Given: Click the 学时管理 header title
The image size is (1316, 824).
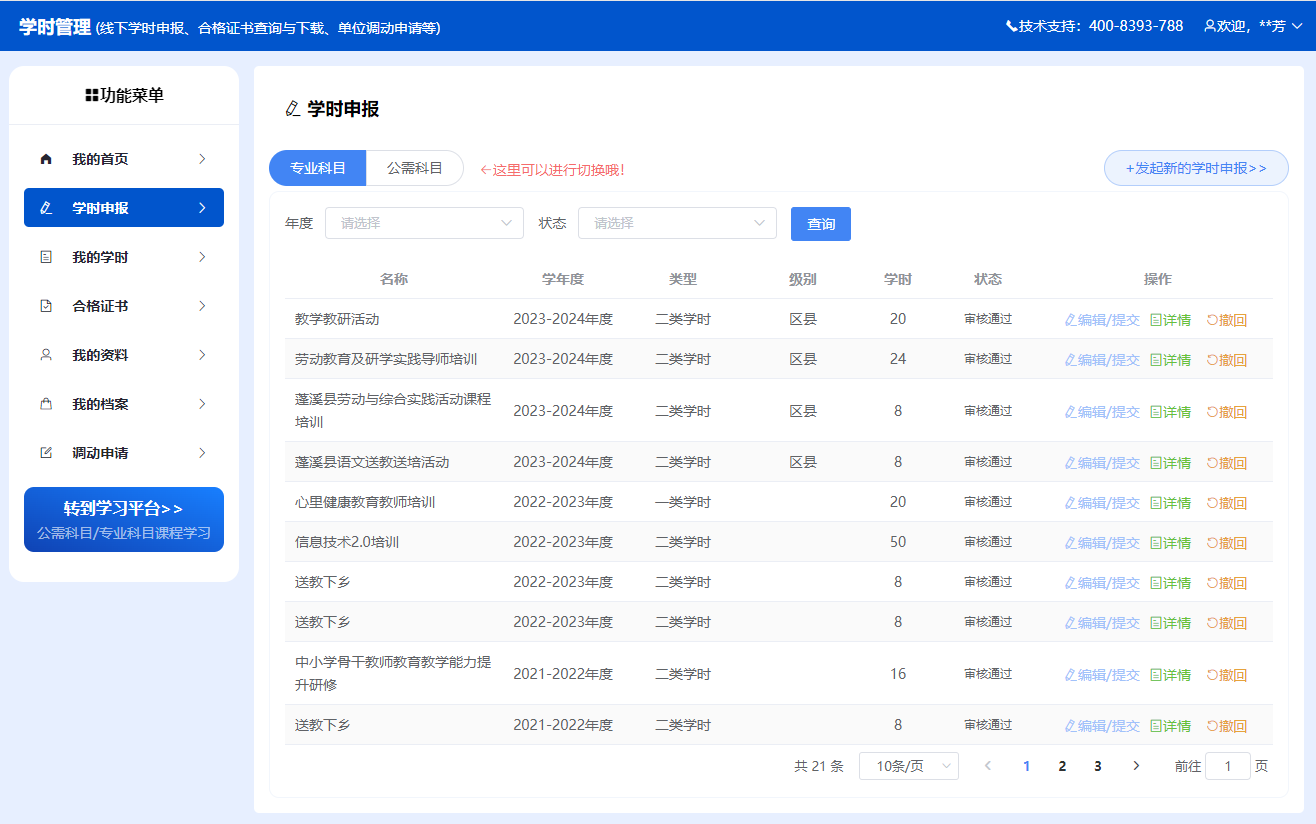Looking at the screenshot, I should pos(55,27).
